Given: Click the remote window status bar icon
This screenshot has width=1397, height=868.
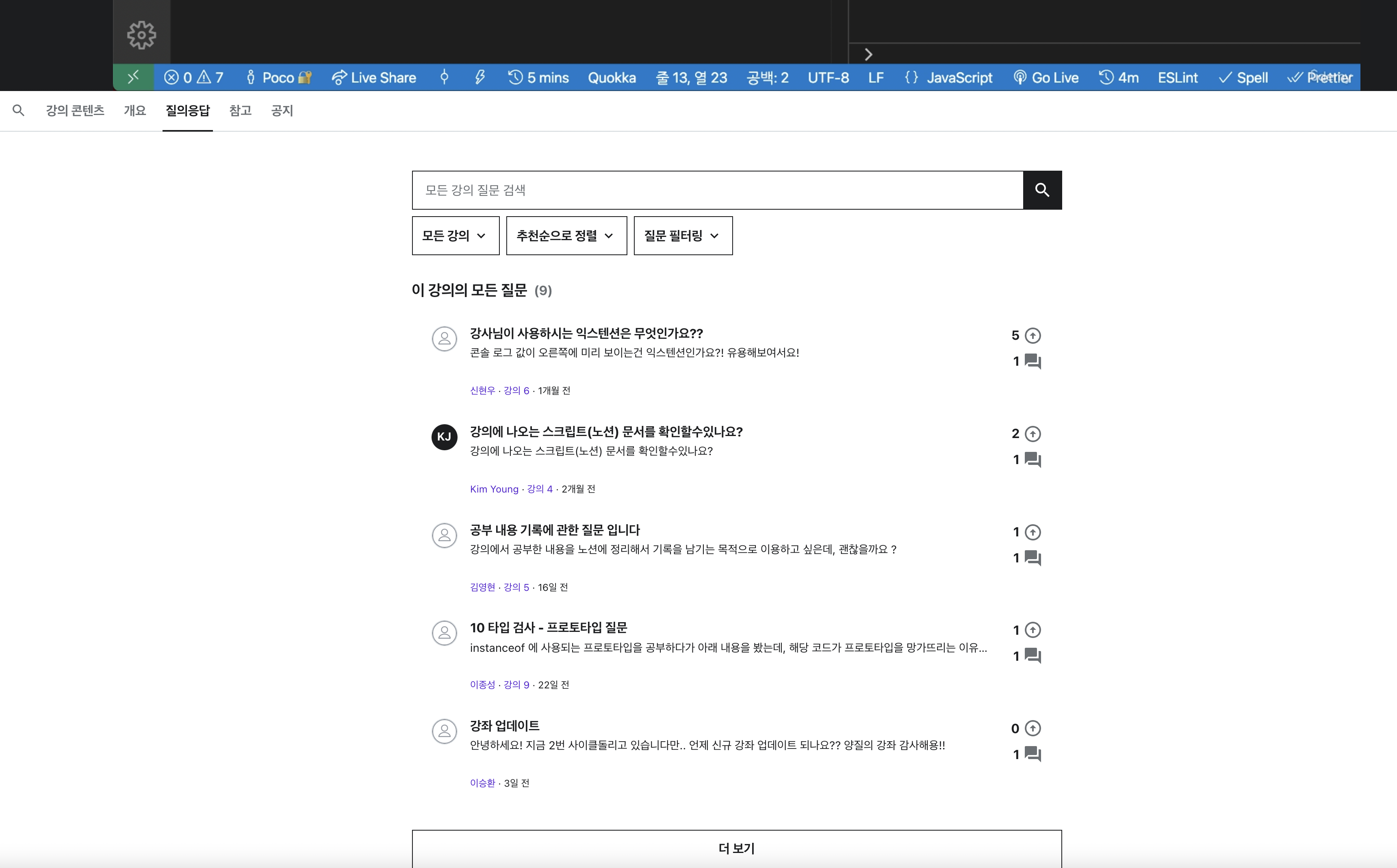Looking at the screenshot, I should tap(133, 77).
